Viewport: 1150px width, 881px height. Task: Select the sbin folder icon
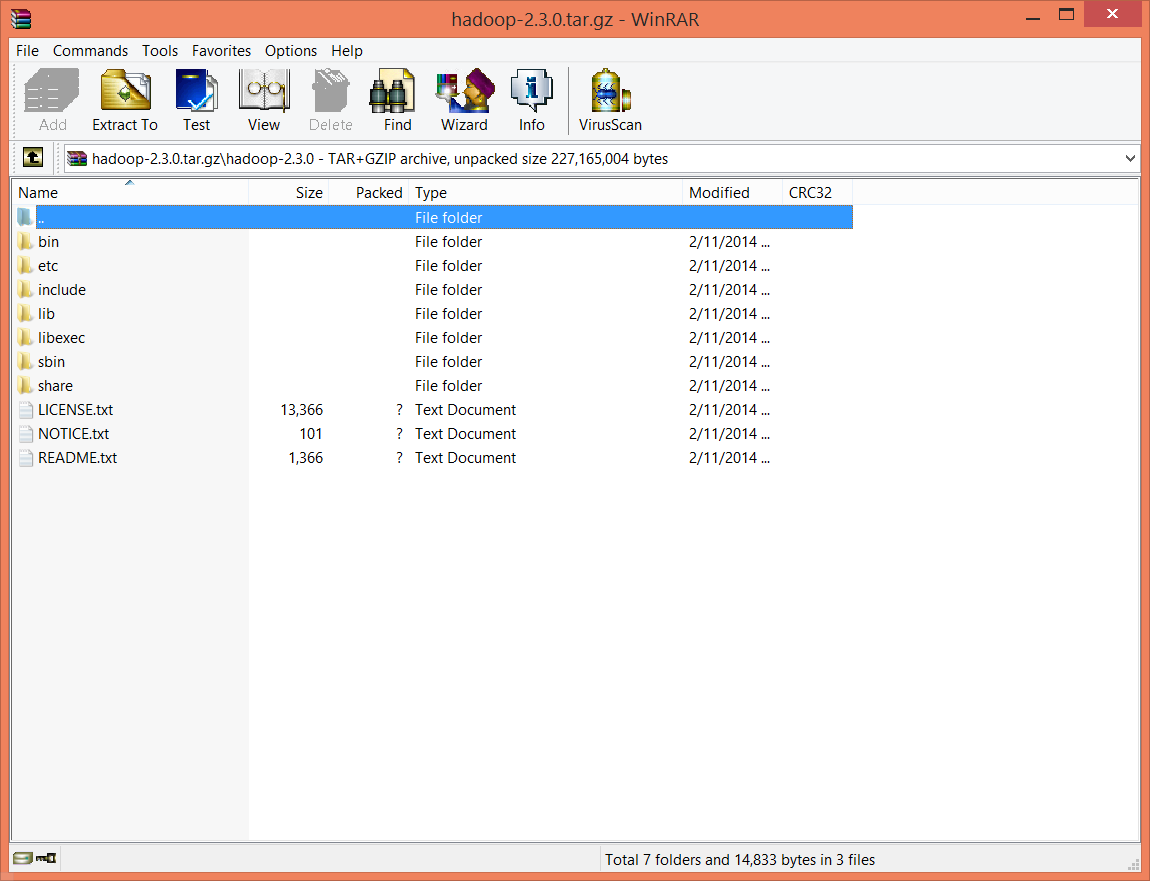(25, 362)
